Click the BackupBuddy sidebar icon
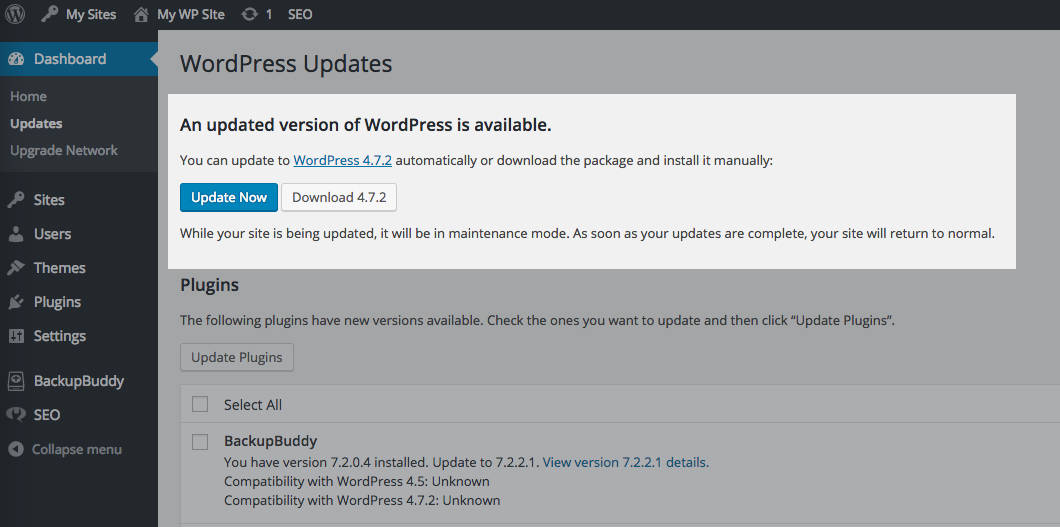The width and height of the screenshot is (1060, 527). click(x=16, y=381)
